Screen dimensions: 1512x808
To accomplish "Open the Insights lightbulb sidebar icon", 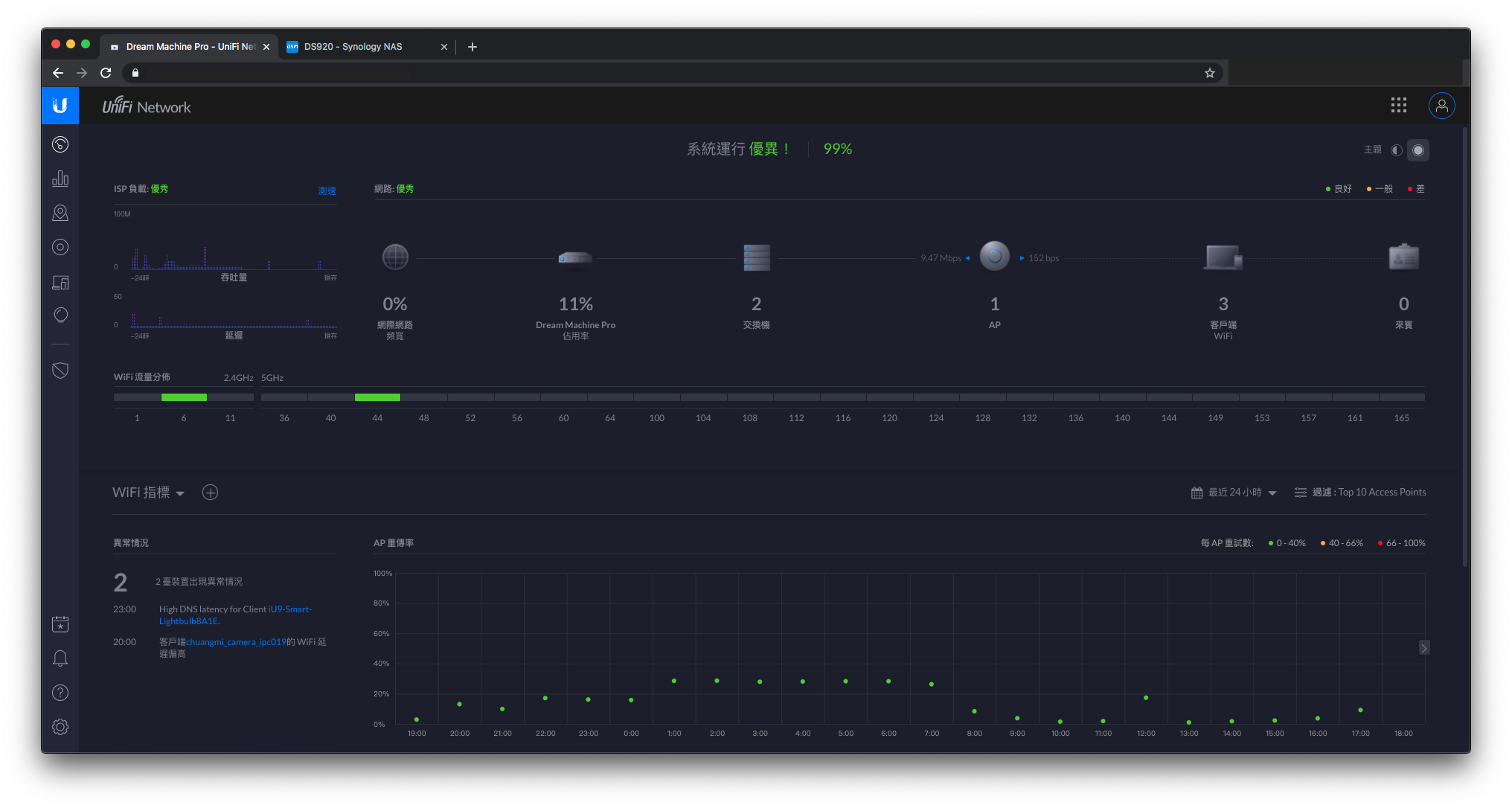I will pyautogui.click(x=60, y=315).
